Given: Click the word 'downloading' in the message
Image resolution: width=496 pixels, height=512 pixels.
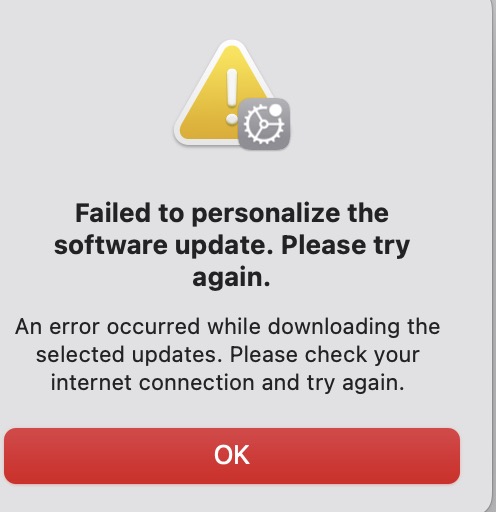Looking at the screenshot, I should click(334, 327).
